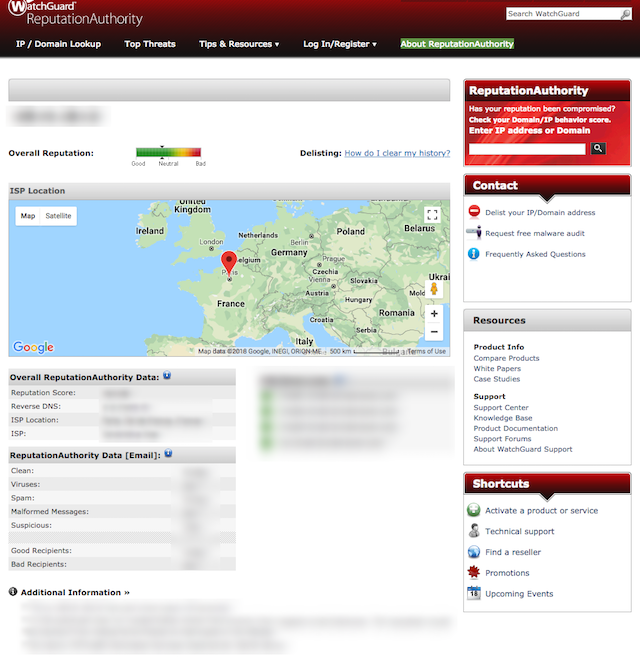The height and width of the screenshot is (661, 640).
Task: Click 'Delist your IP/Domain address' link
Action: [x=540, y=212]
